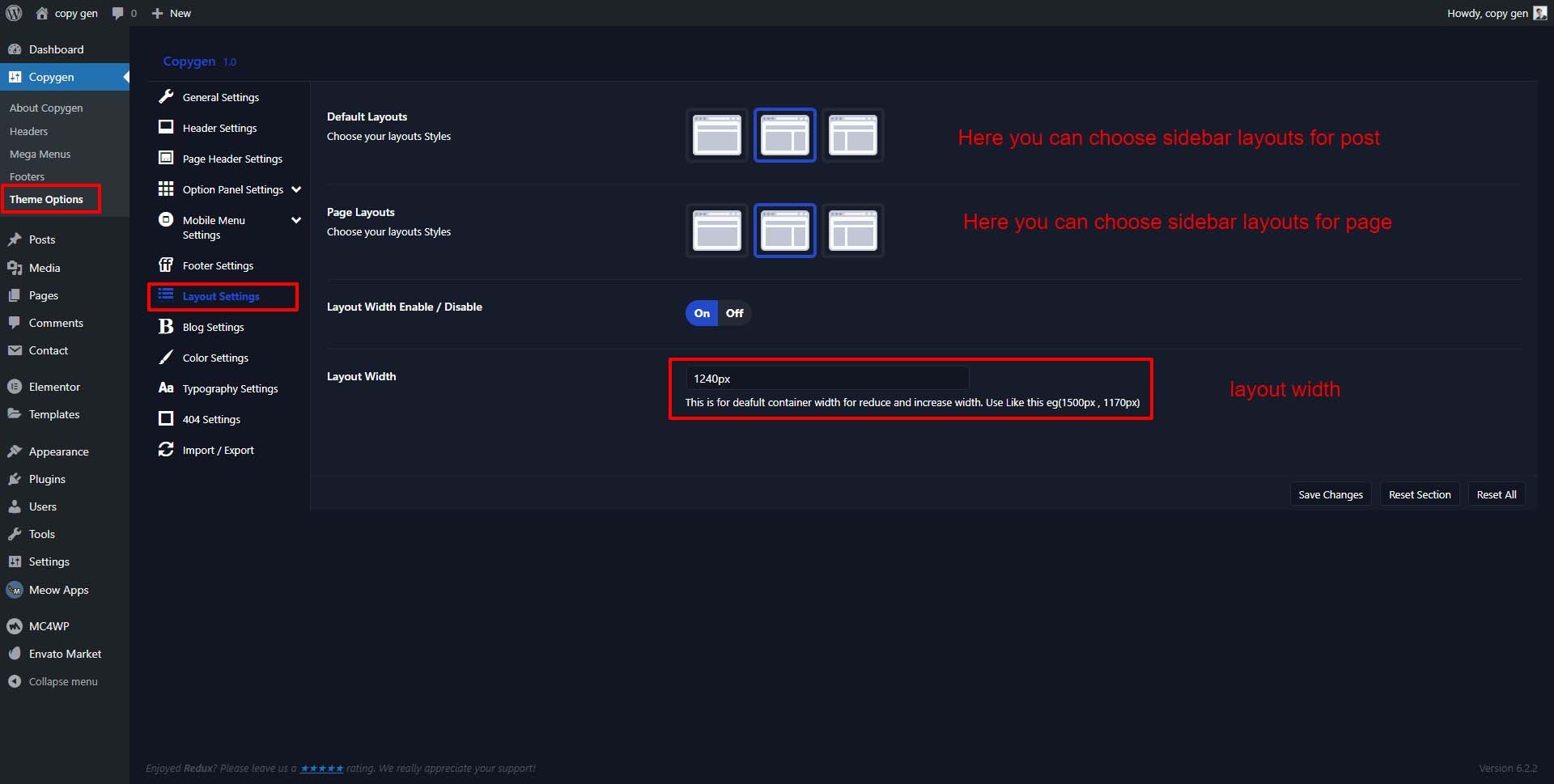
Task: Click the Copygen menu icon
Action: pyautogui.click(x=15, y=77)
